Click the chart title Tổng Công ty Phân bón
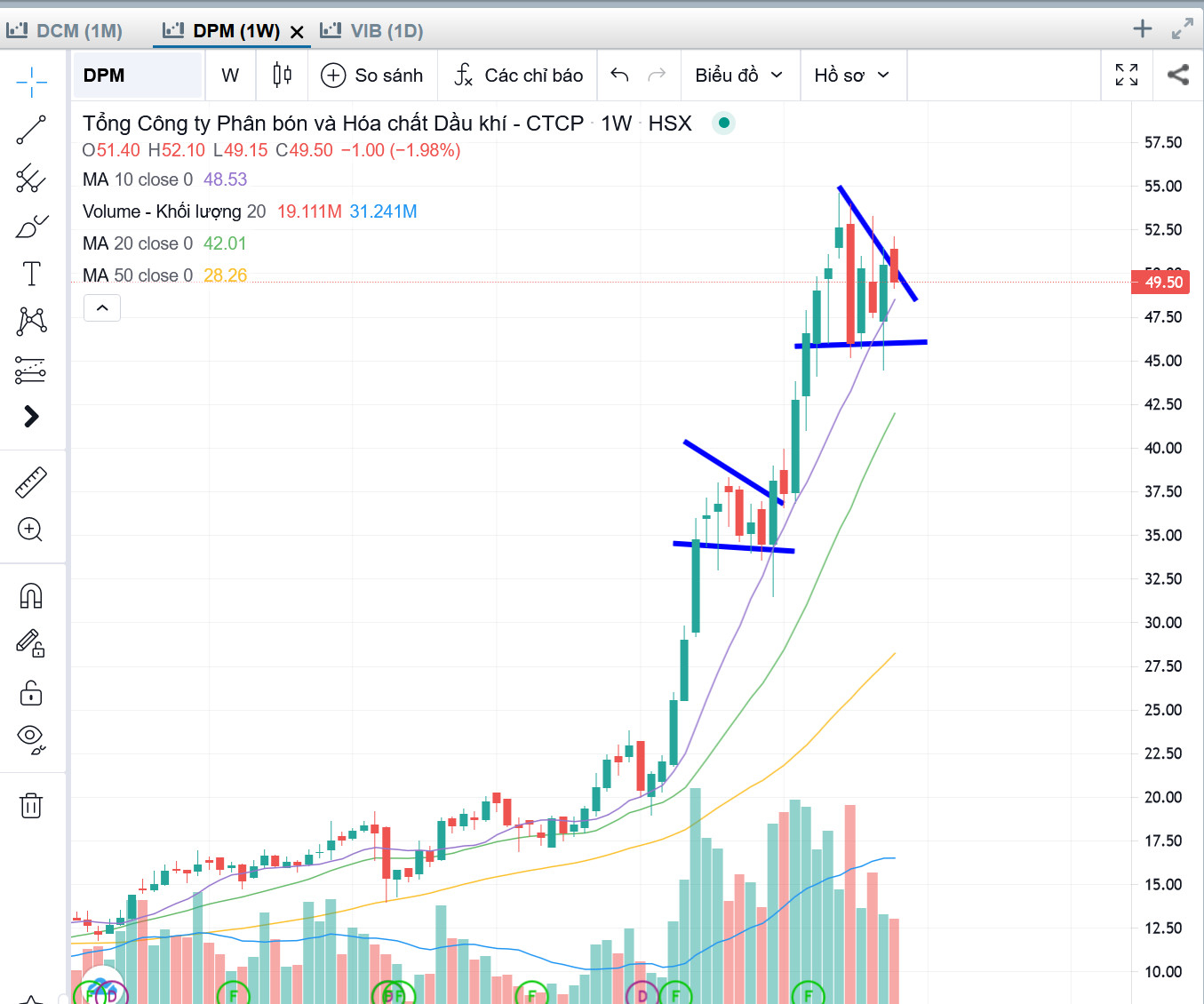The width and height of the screenshot is (1204, 1004). tap(333, 124)
